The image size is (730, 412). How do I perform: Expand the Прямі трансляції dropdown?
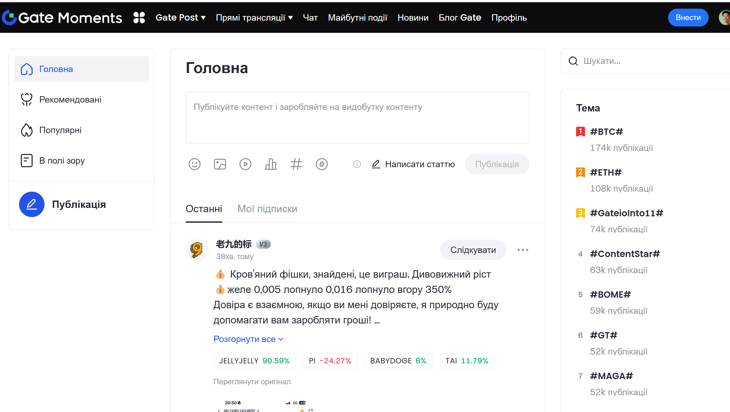coord(254,18)
